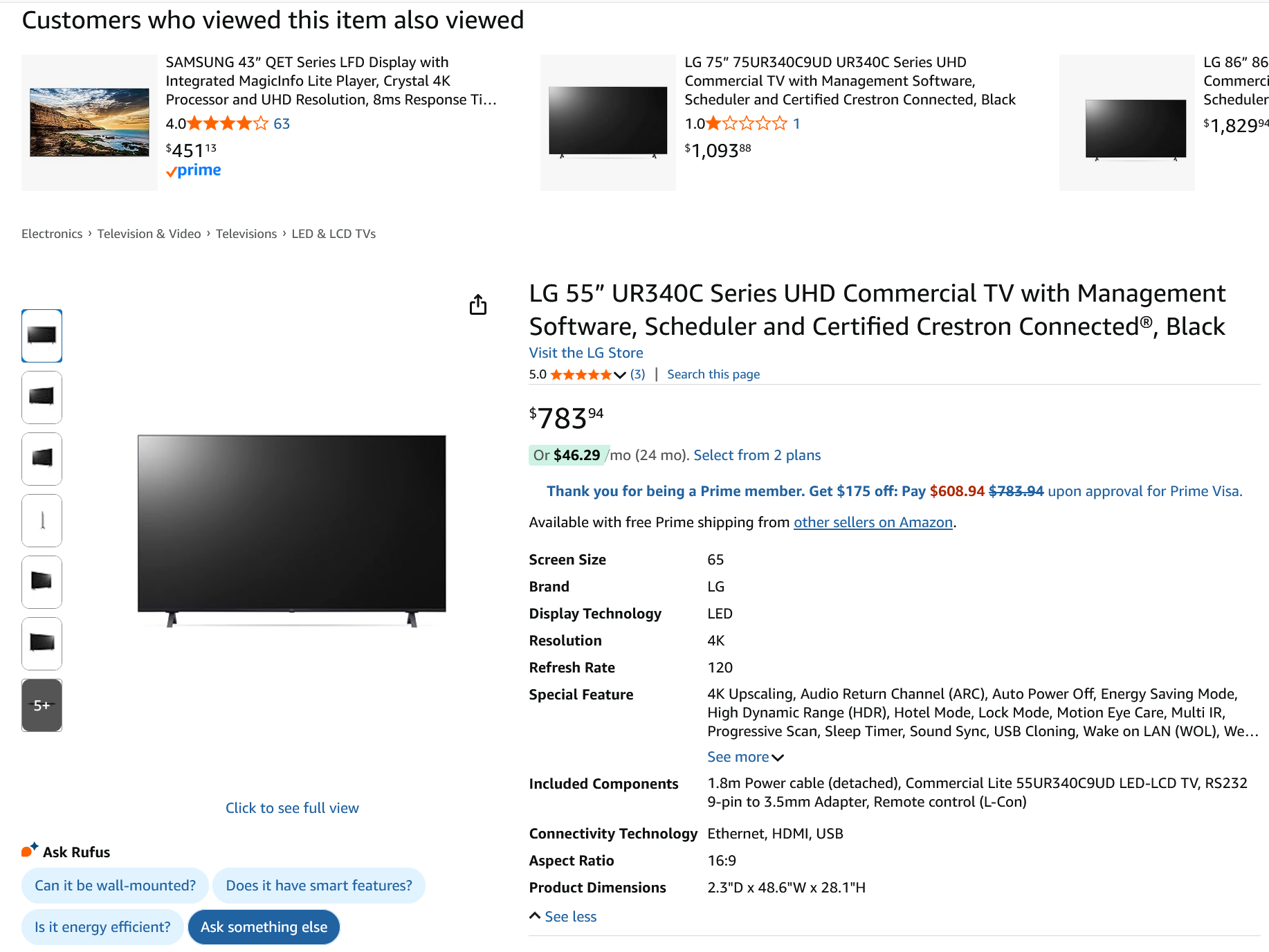1269x952 pixels.
Task: Open the Samsung 43" QET product image
Action: [x=89, y=122]
